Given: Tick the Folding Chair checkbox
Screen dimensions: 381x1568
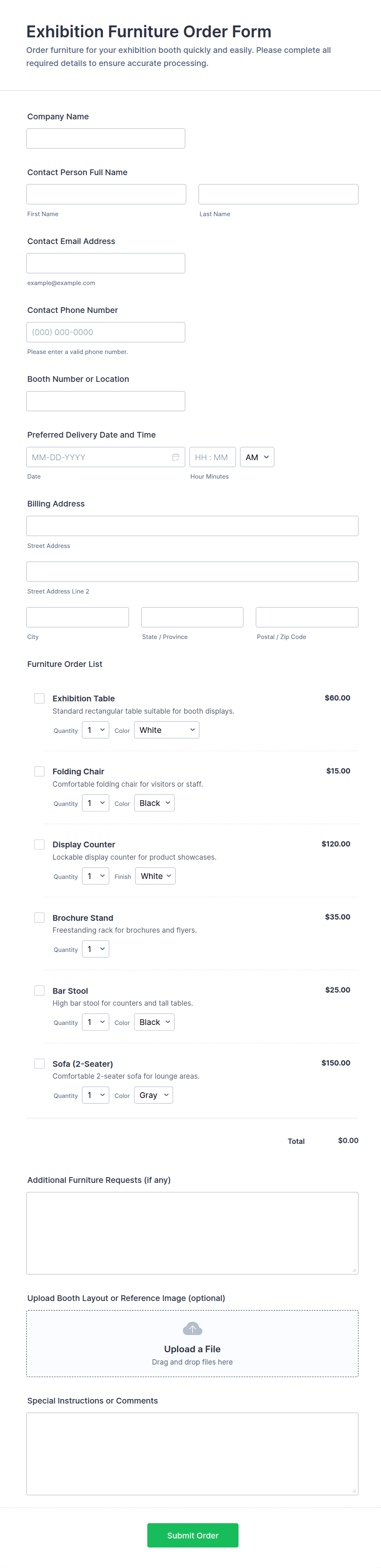Looking at the screenshot, I should tap(39, 771).
